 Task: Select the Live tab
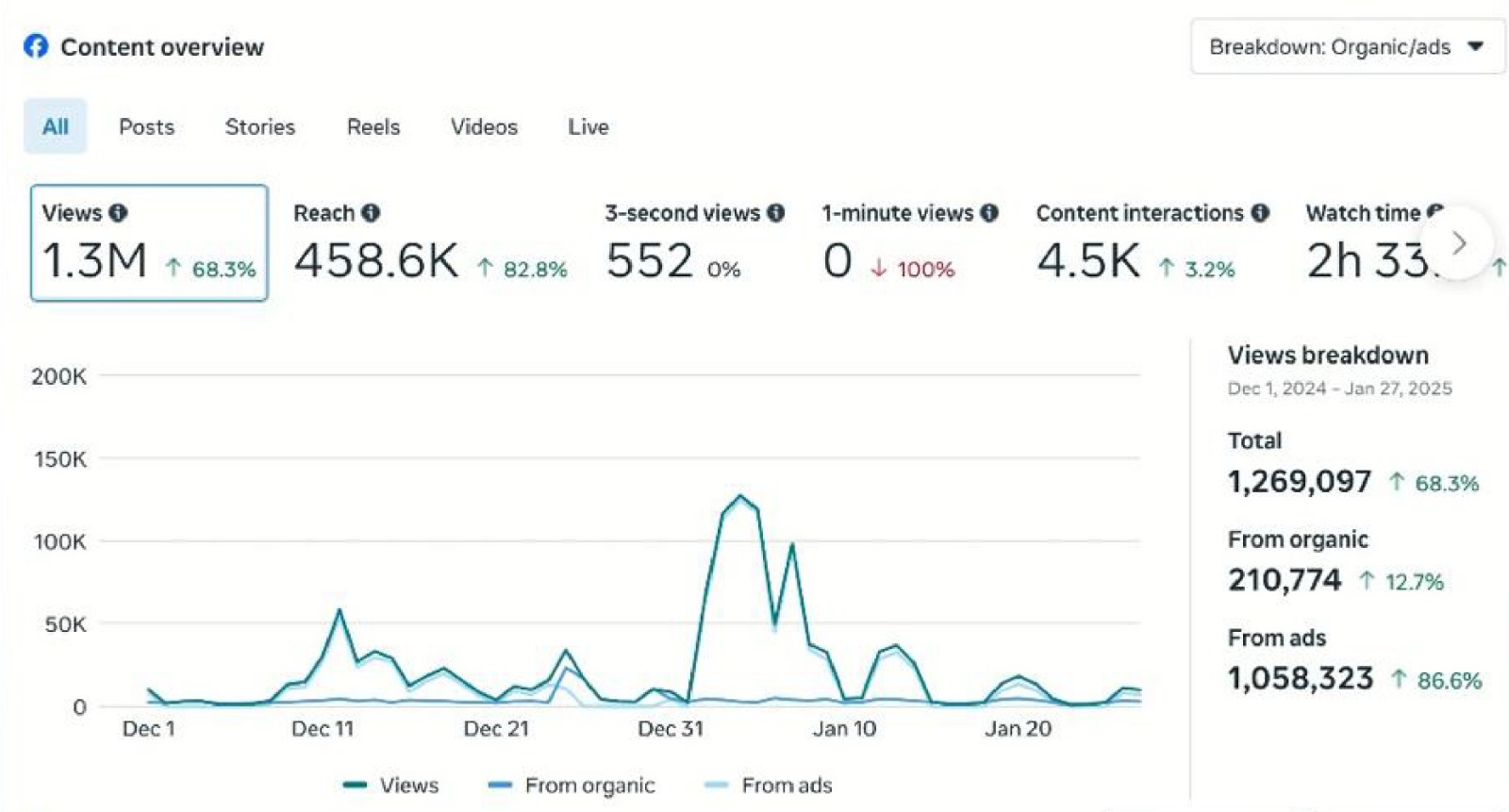(588, 126)
